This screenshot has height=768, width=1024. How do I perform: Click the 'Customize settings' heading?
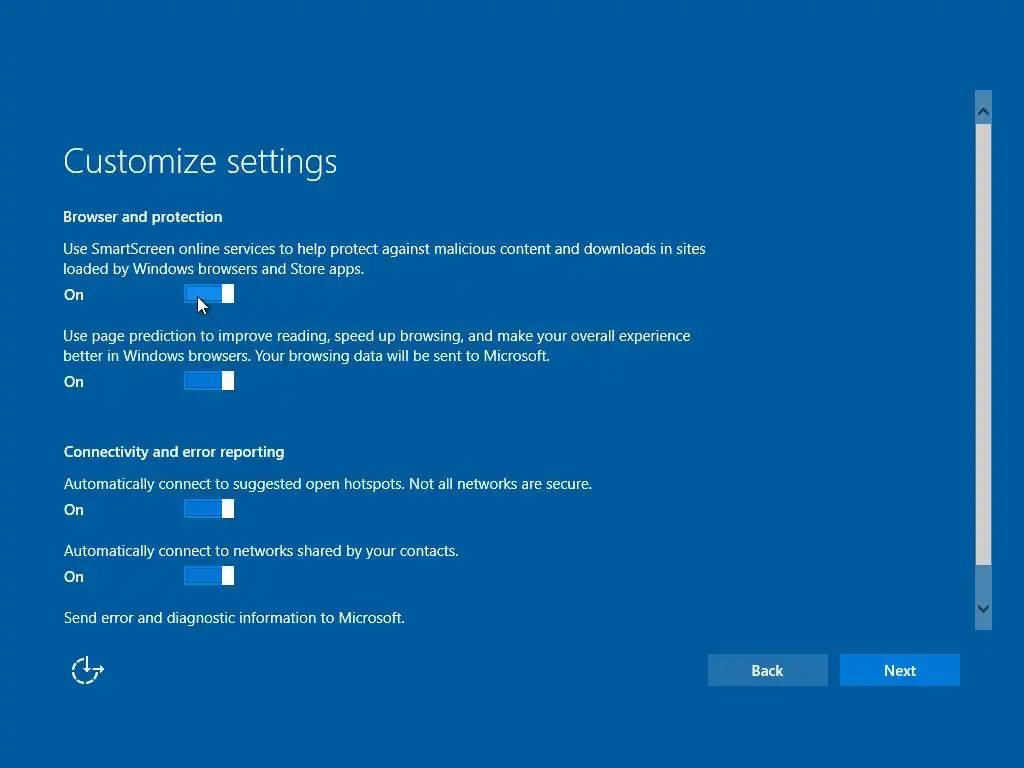[200, 161]
